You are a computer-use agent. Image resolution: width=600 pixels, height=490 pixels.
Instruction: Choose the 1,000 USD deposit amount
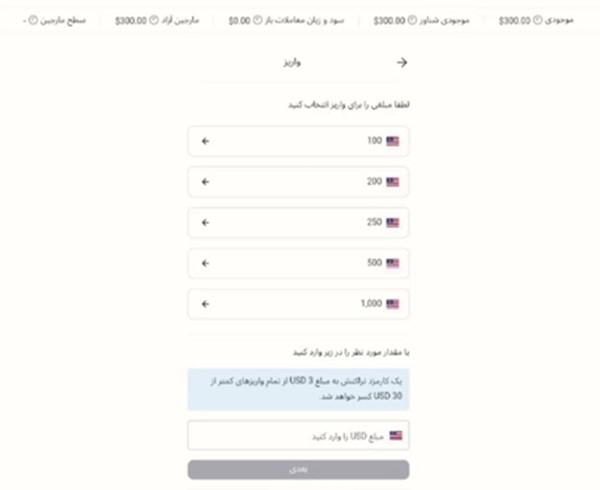(x=298, y=304)
